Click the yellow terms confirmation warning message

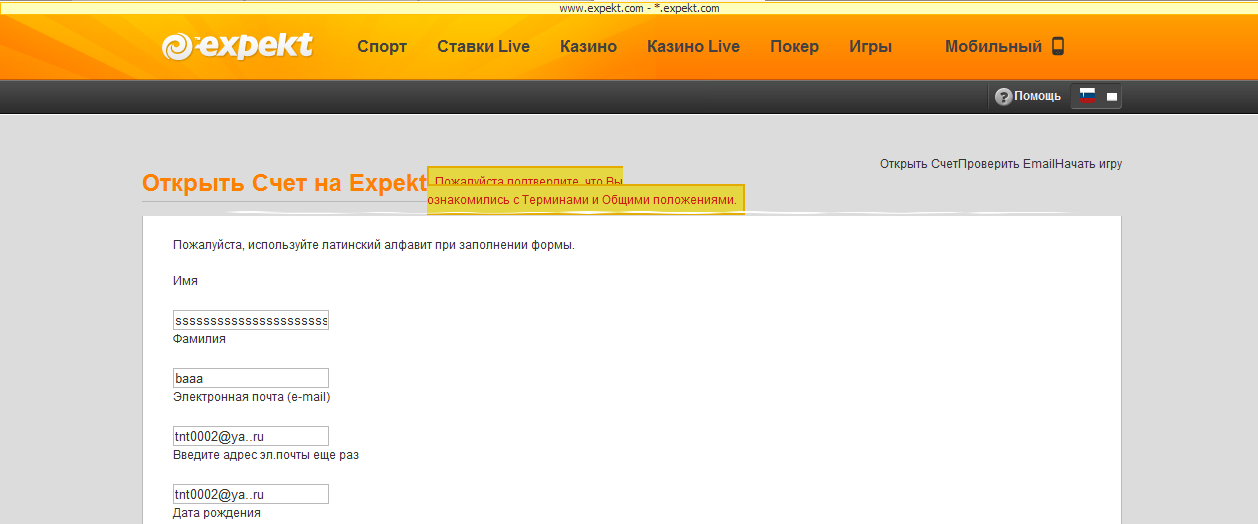(585, 191)
